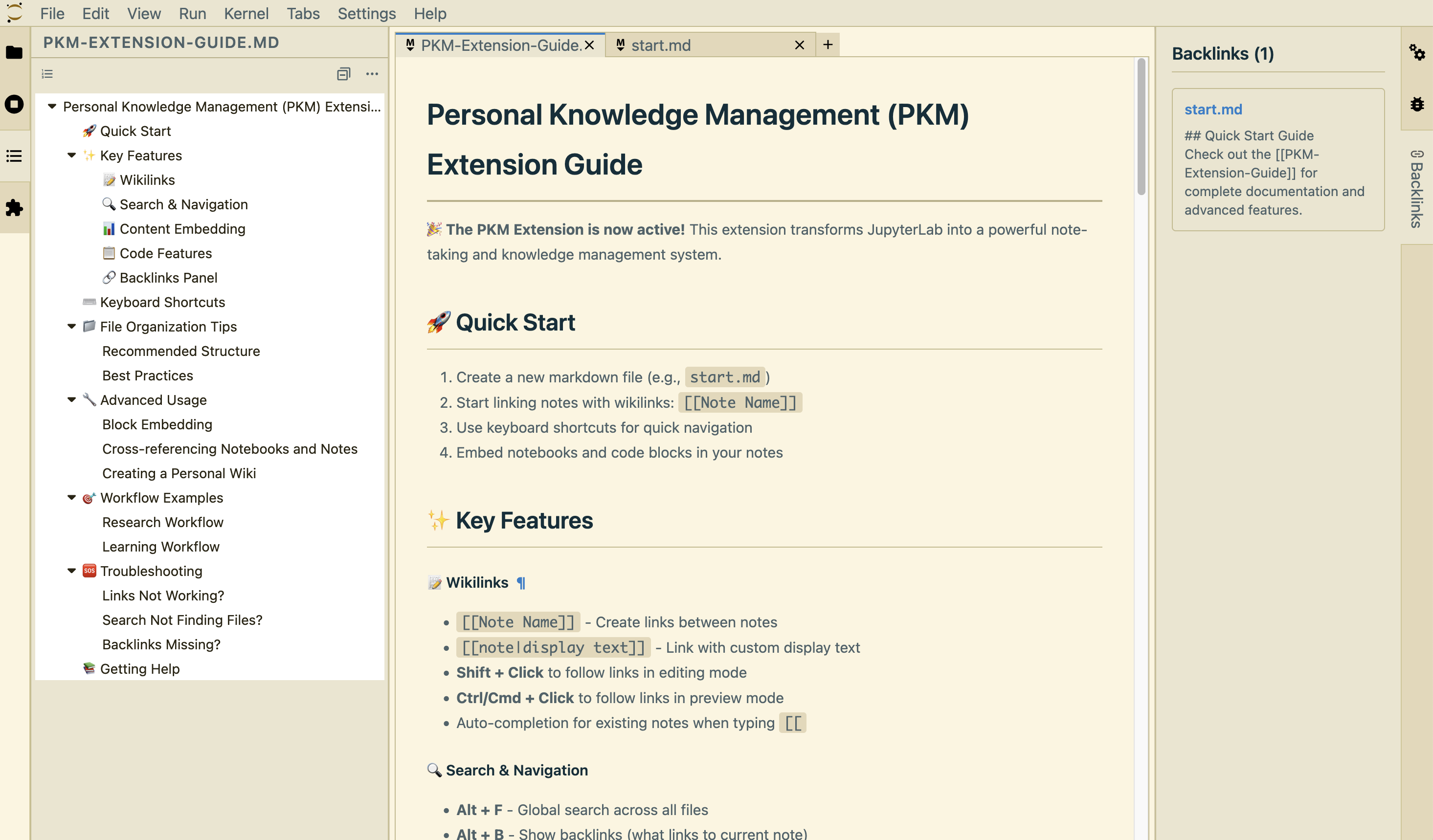Click the vertical Backlinks side tab
The width and height of the screenshot is (1433, 840).
click(1416, 189)
